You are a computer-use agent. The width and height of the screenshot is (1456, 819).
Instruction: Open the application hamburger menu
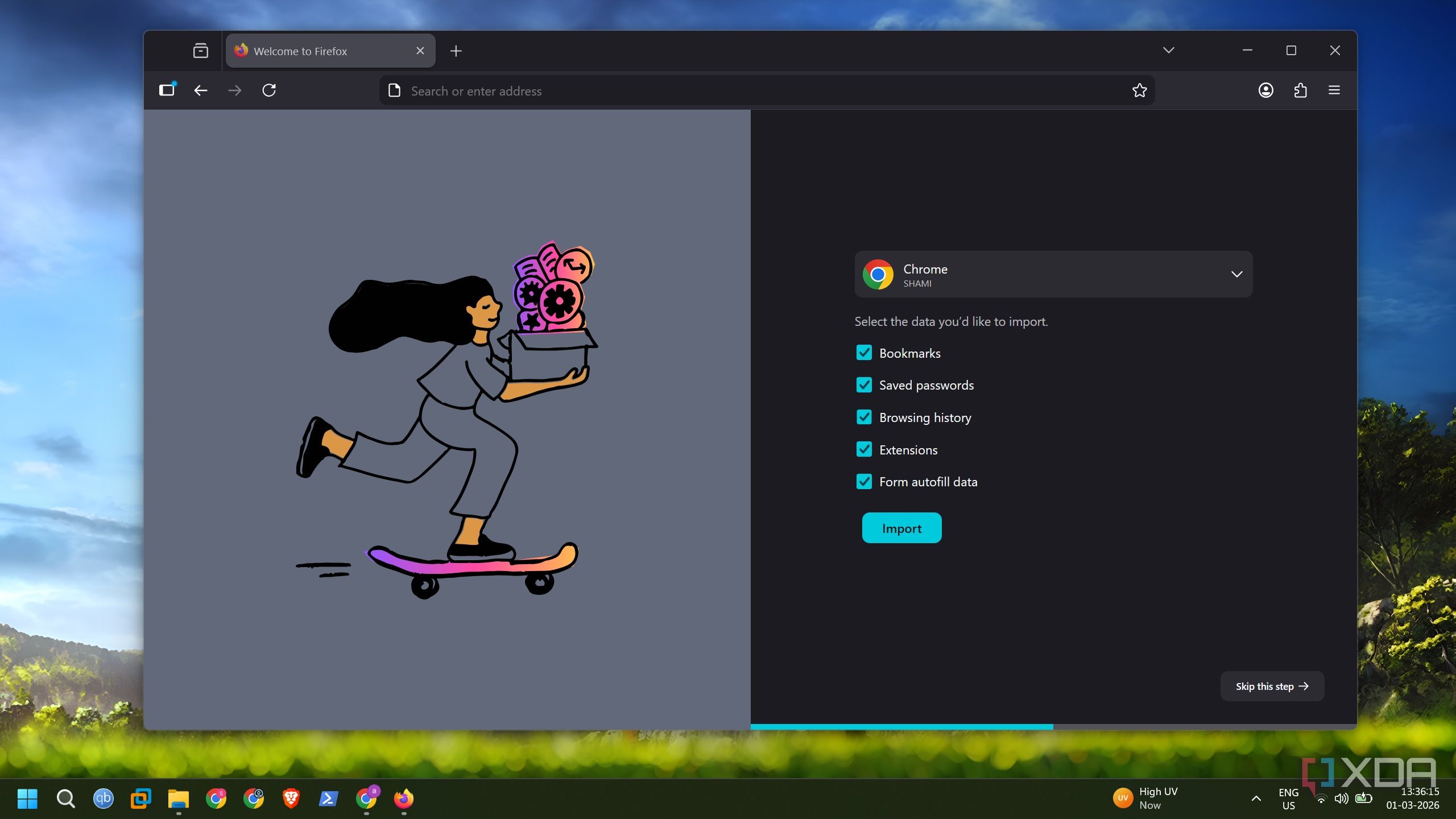tap(1334, 90)
